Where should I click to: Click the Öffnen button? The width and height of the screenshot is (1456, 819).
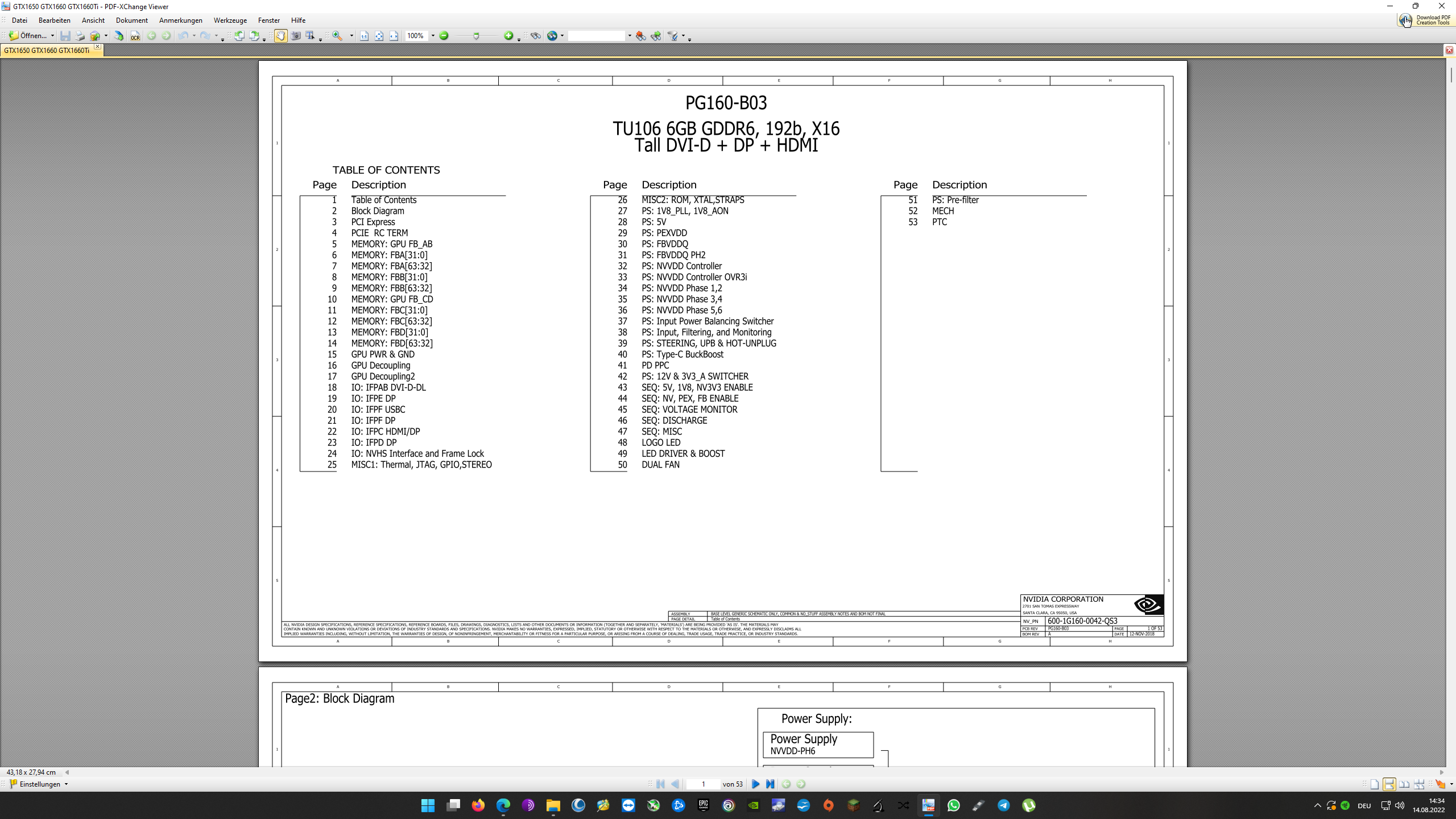(28, 36)
